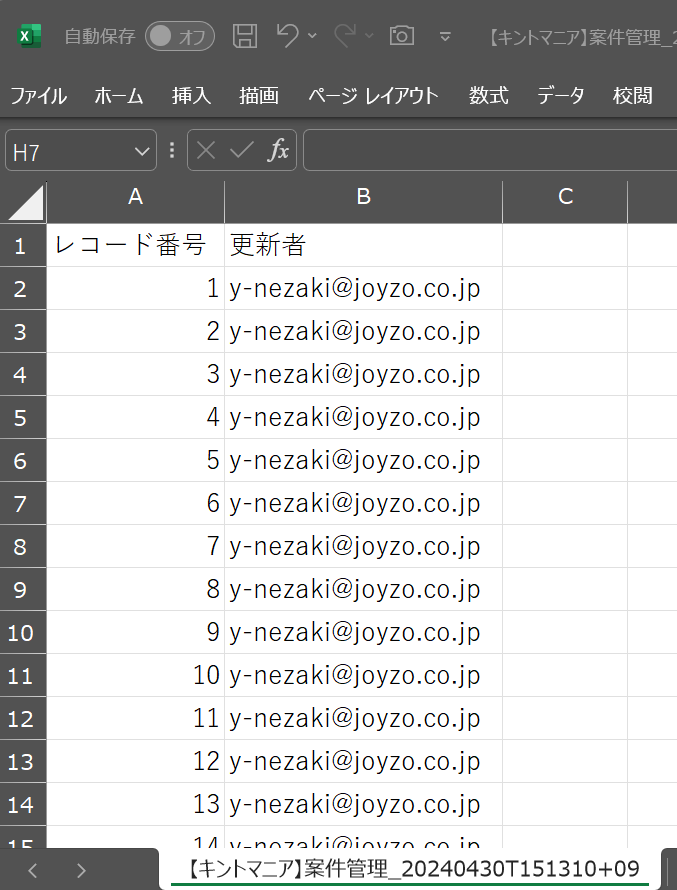Select email cell in row 12
The width and height of the screenshot is (677, 890).
pos(363,718)
